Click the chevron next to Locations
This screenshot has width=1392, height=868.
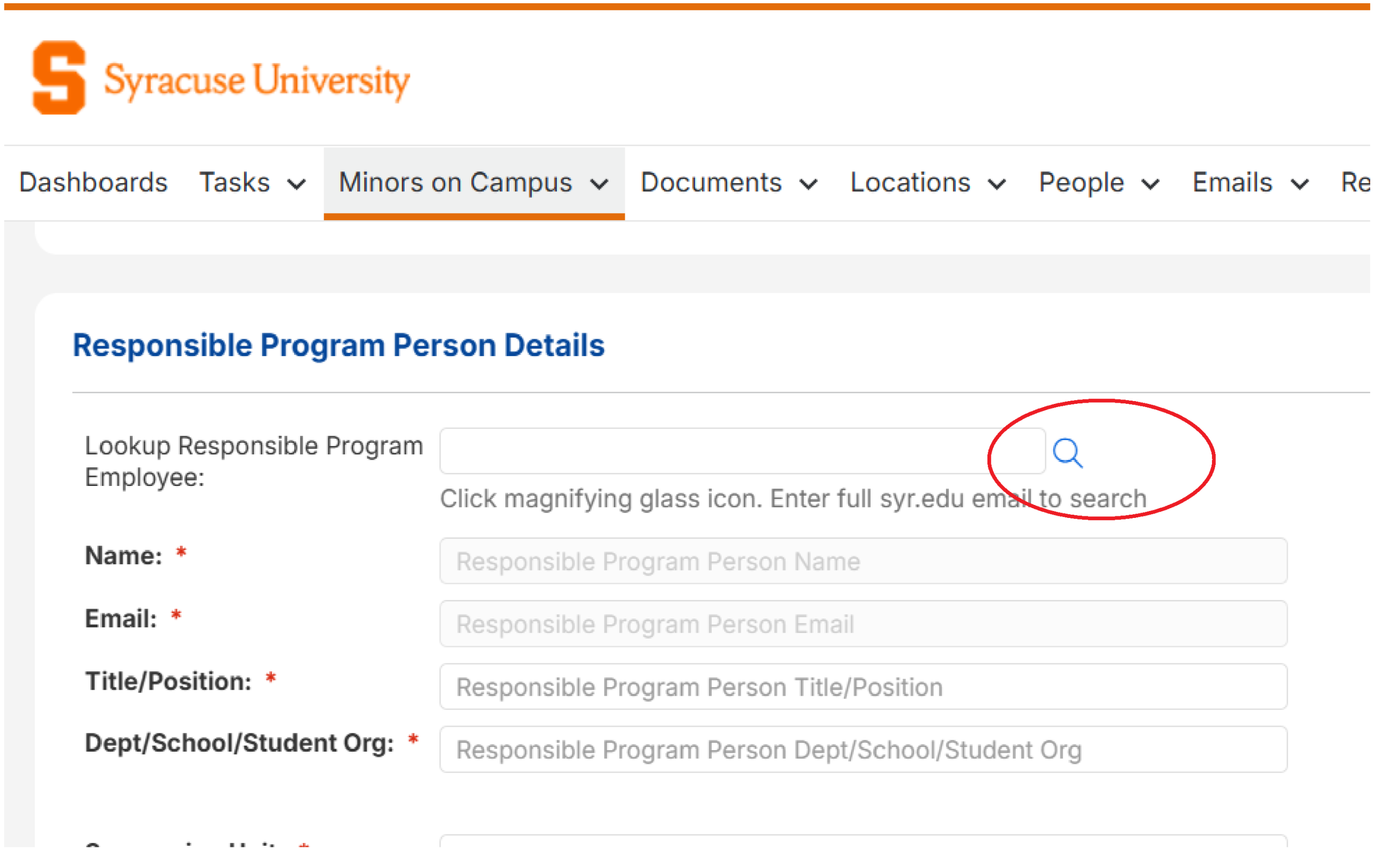point(997,184)
